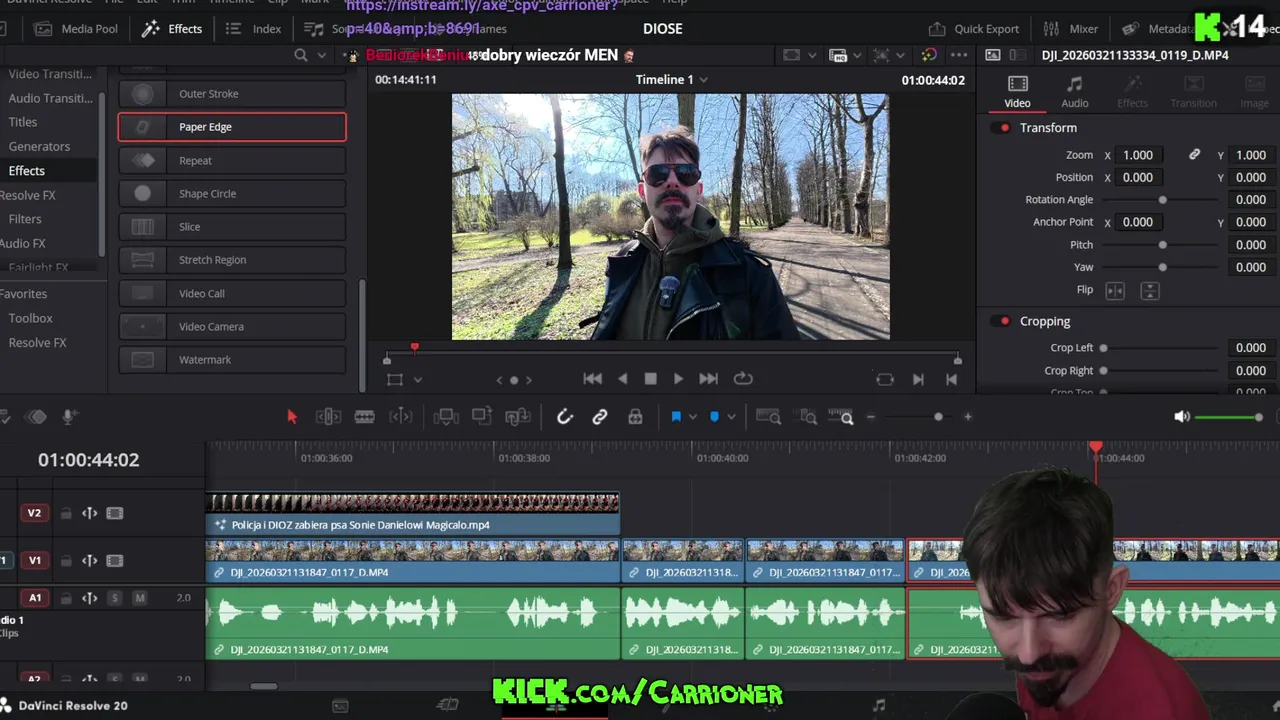This screenshot has height=720, width=1280.
Task: Select the Watermark effect
Action: (x=232, y=359)
